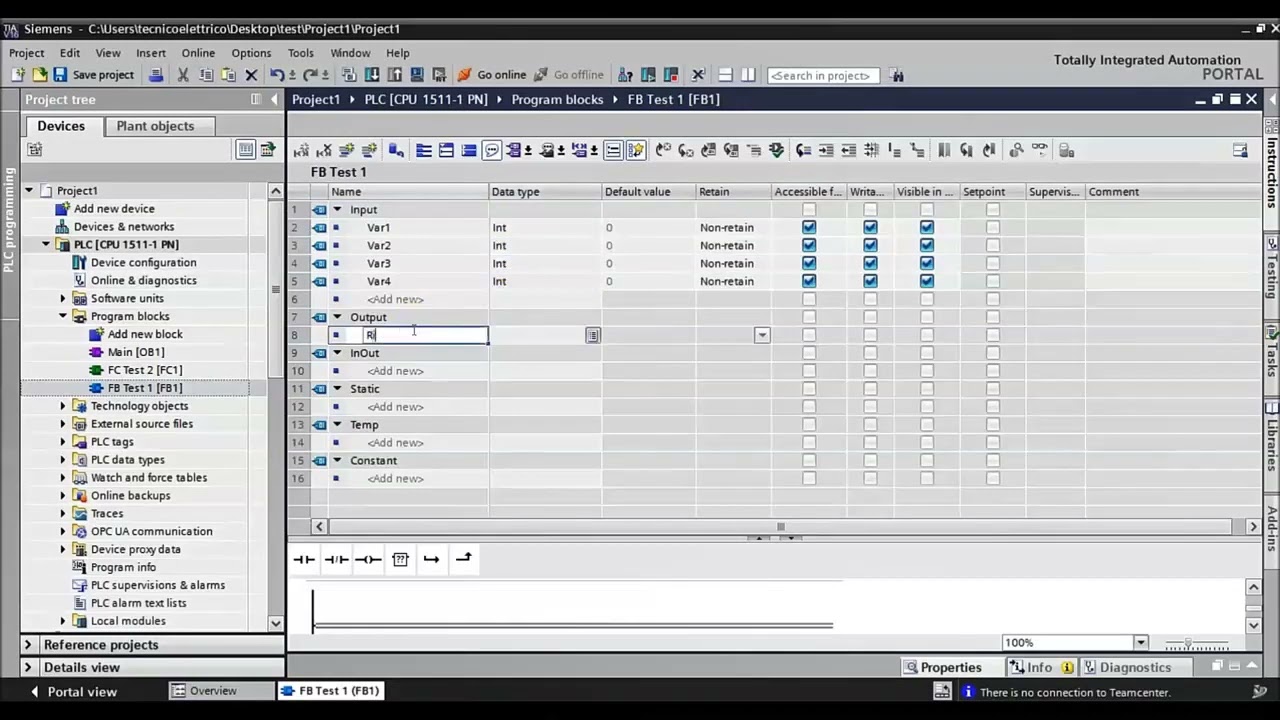The image size is (1280, 720).
Task: Collapse the Project tree panel arrow
Action: tap(275, 99)
